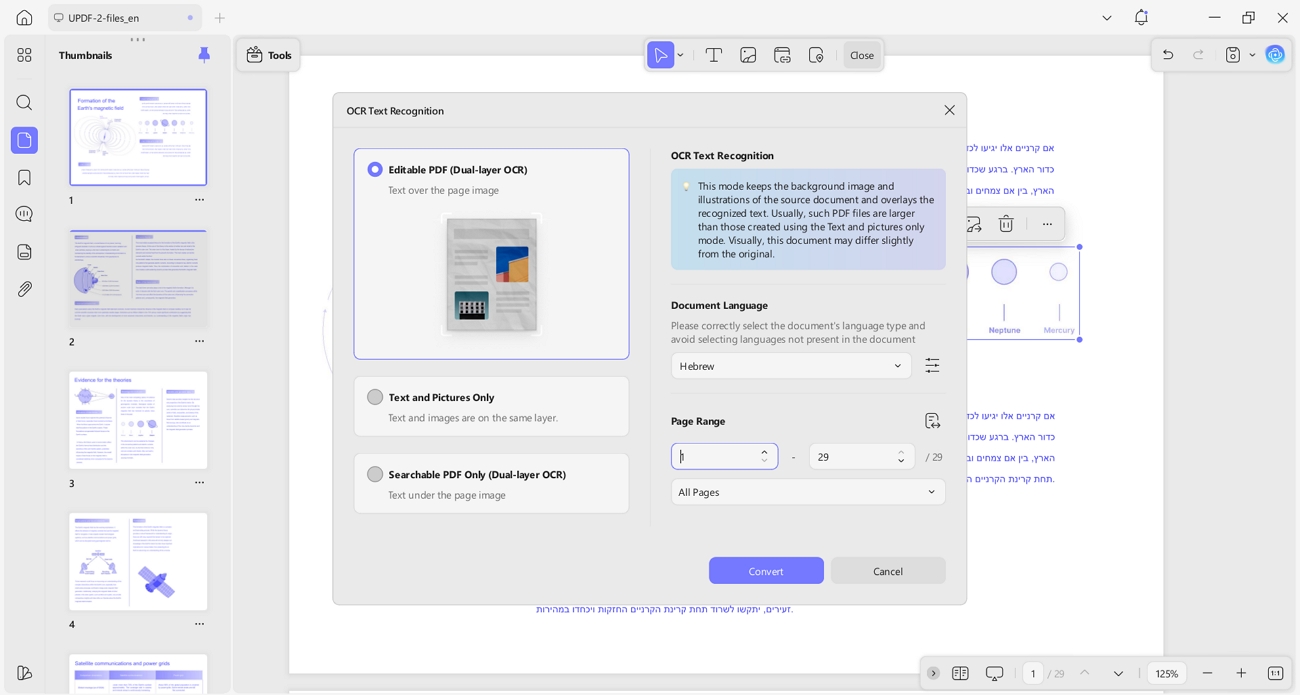
Task: Choose Text and Pictures Only mode
Action: tap(375, 397)
